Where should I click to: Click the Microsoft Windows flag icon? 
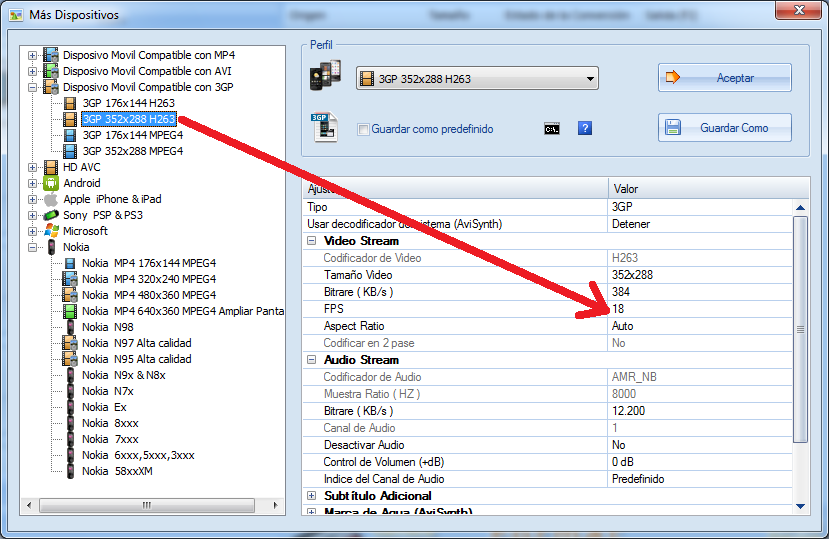point(51,231)
